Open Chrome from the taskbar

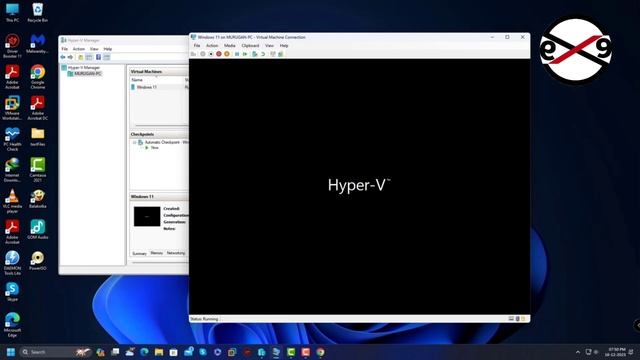(320, 352)
